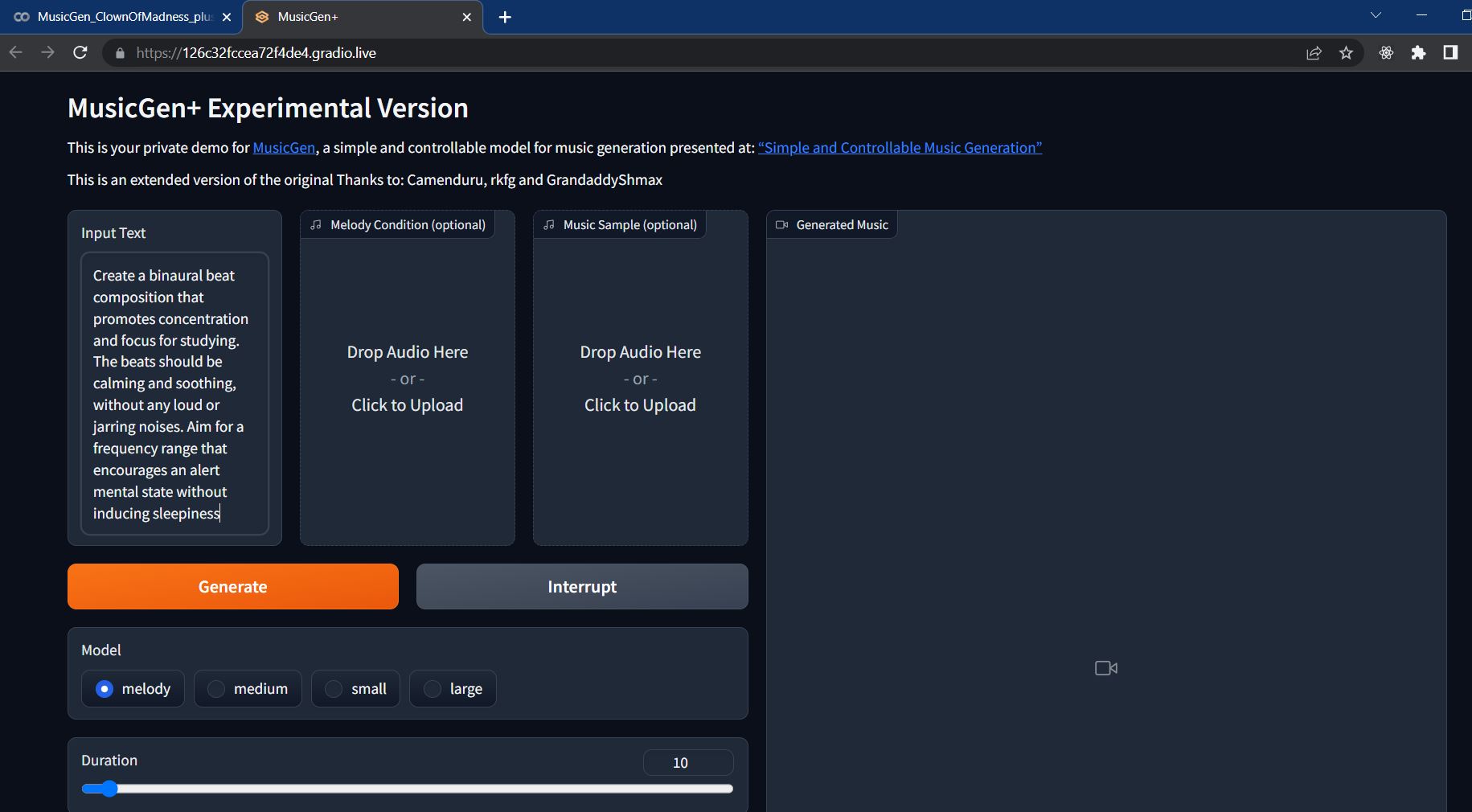Click the Duration number field showing 10

(688, 763)
